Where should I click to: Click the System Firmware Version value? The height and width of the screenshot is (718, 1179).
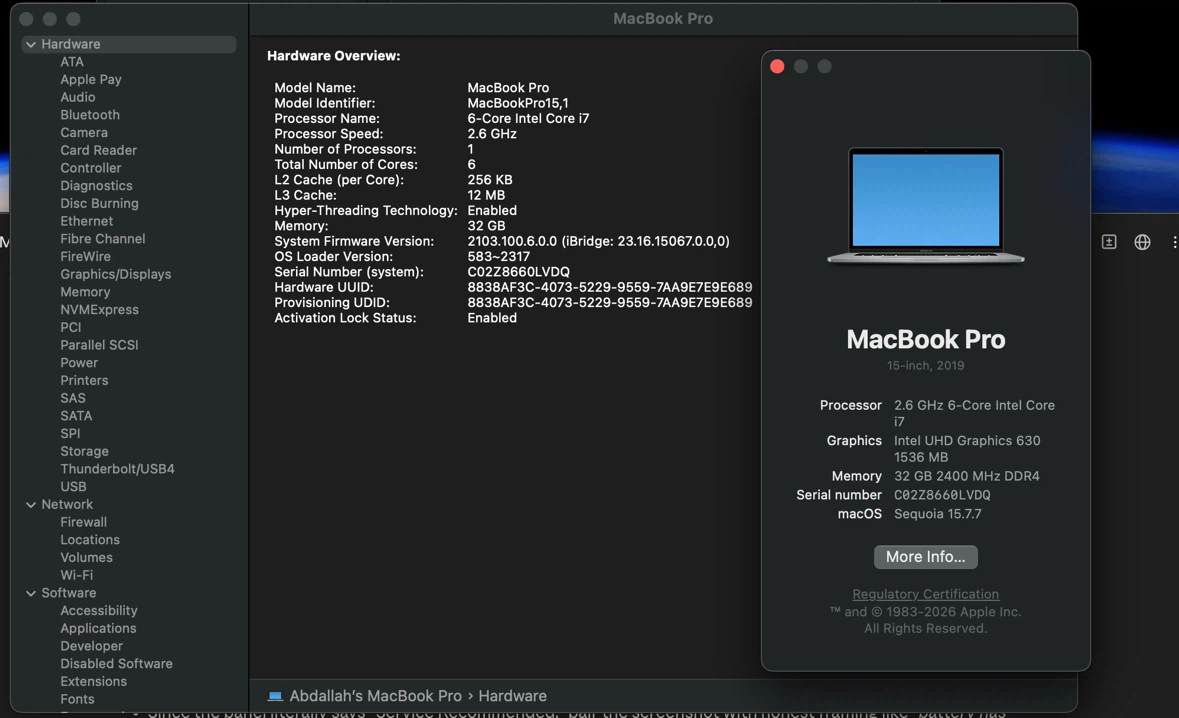(x=598, y=241)
